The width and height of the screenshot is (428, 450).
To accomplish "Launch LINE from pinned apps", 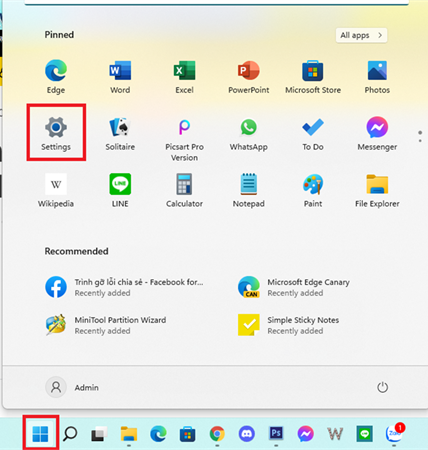I will pos(120,190).
